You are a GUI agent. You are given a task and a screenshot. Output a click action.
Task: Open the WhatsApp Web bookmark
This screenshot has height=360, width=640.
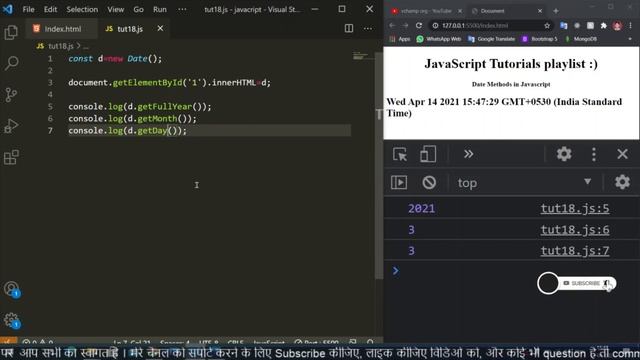tap(439, 39)
